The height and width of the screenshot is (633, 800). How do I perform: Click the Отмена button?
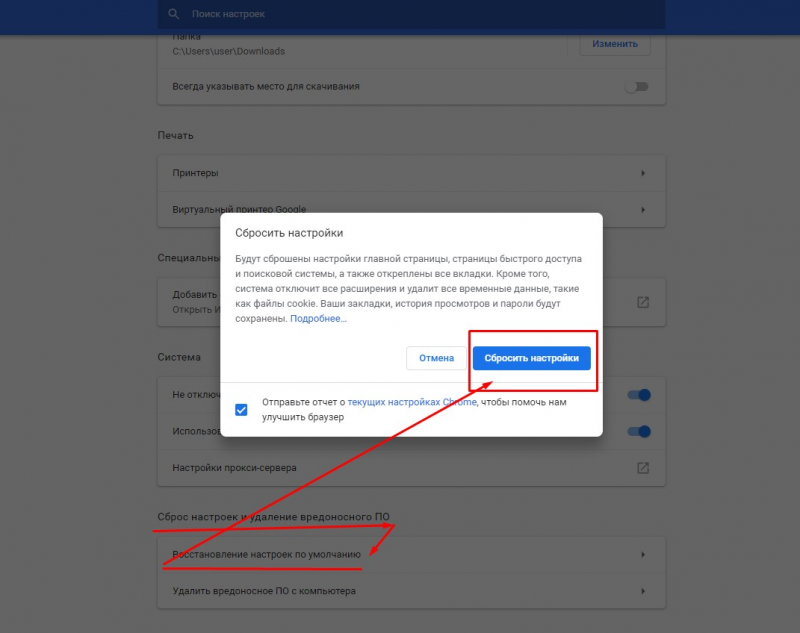click(x=436, y=358)
